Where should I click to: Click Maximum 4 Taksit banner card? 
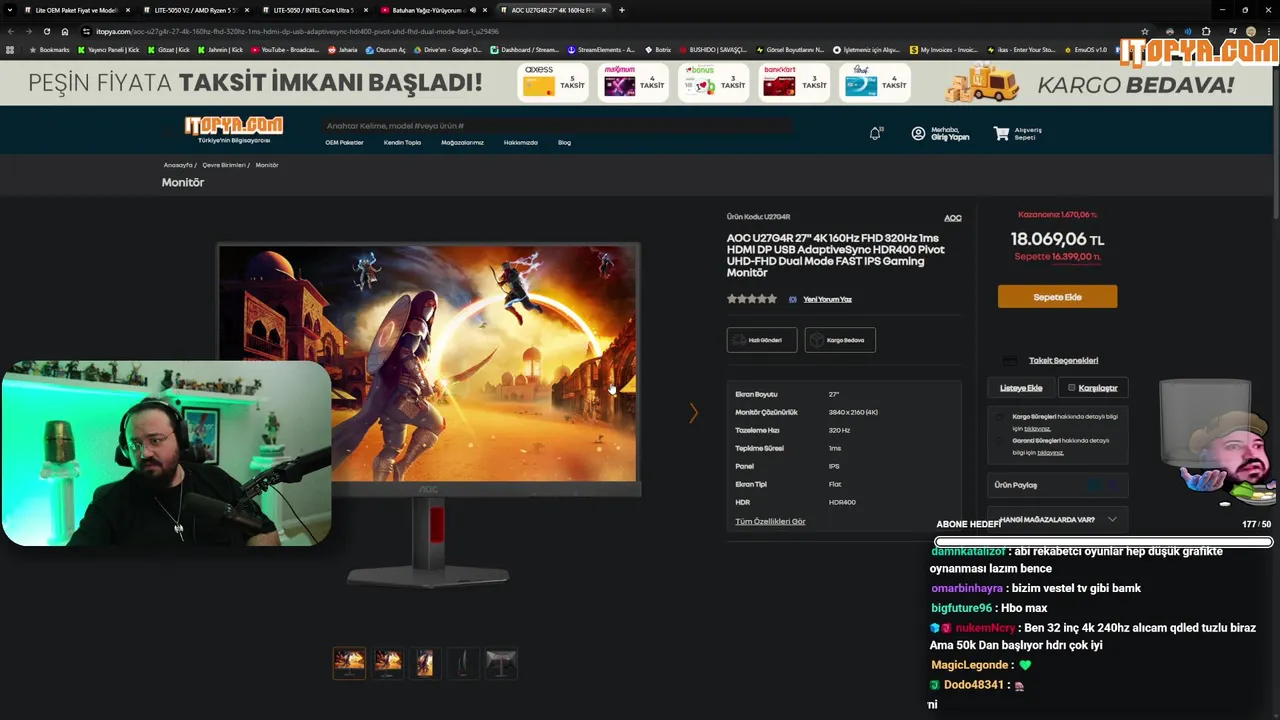(x=633, y=83)
